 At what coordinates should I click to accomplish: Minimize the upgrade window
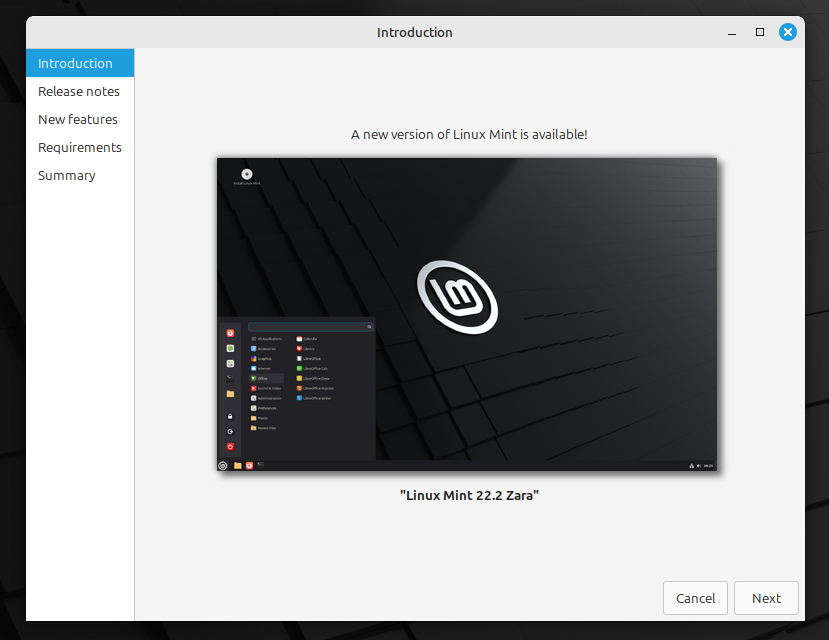732,32
